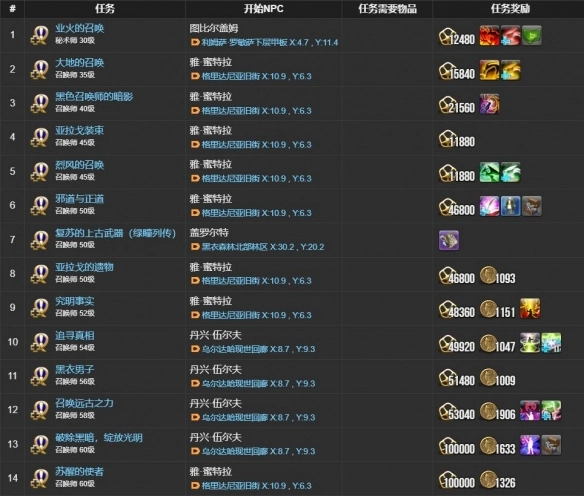Click the quest marker icon for row 4
The width and height of the screenshot is (584, 496).
coord(39,137)
